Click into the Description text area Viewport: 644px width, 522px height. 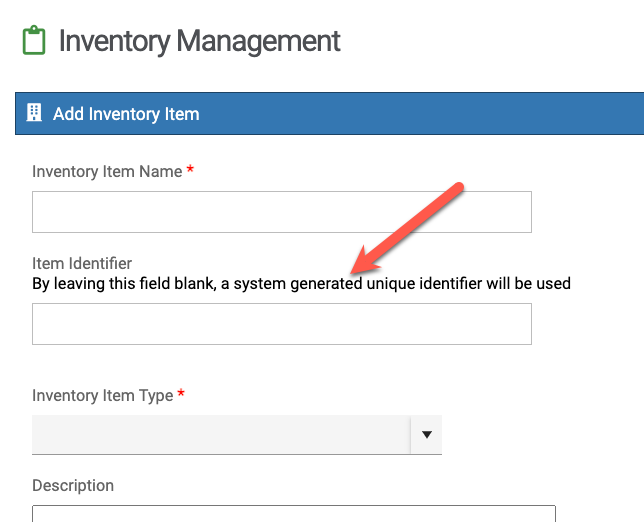(293, 514)
